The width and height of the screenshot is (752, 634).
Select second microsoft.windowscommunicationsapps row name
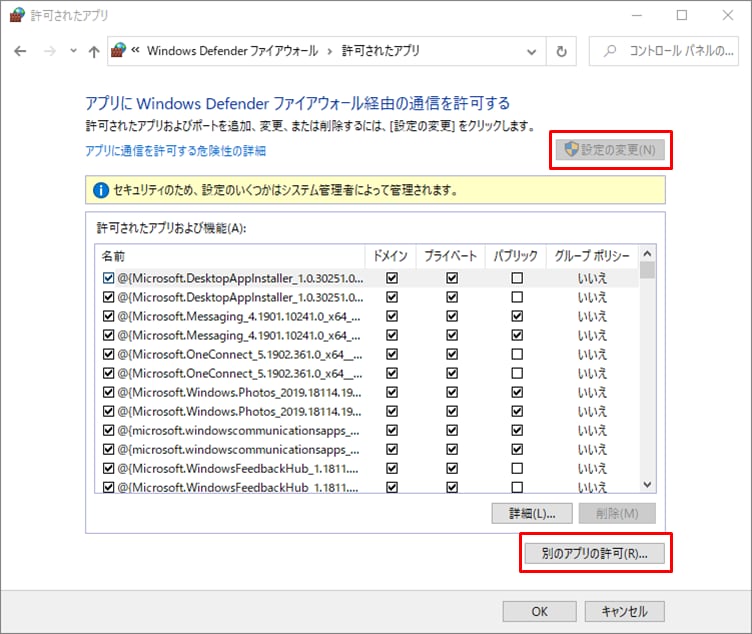click(238, 449)
